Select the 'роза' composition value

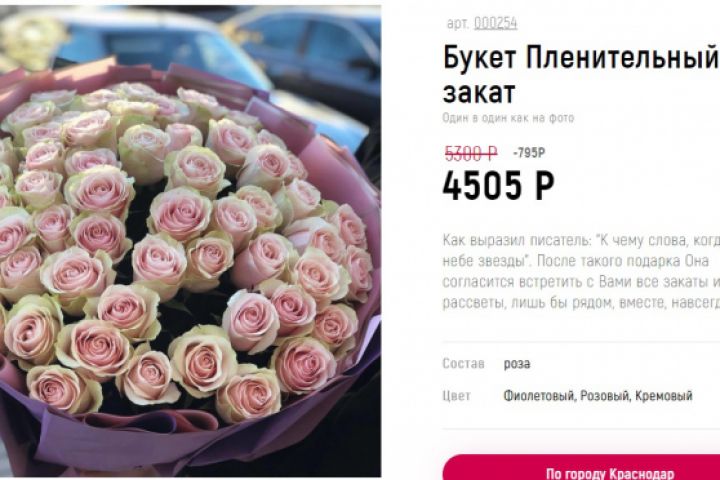[x=517, y=364]
